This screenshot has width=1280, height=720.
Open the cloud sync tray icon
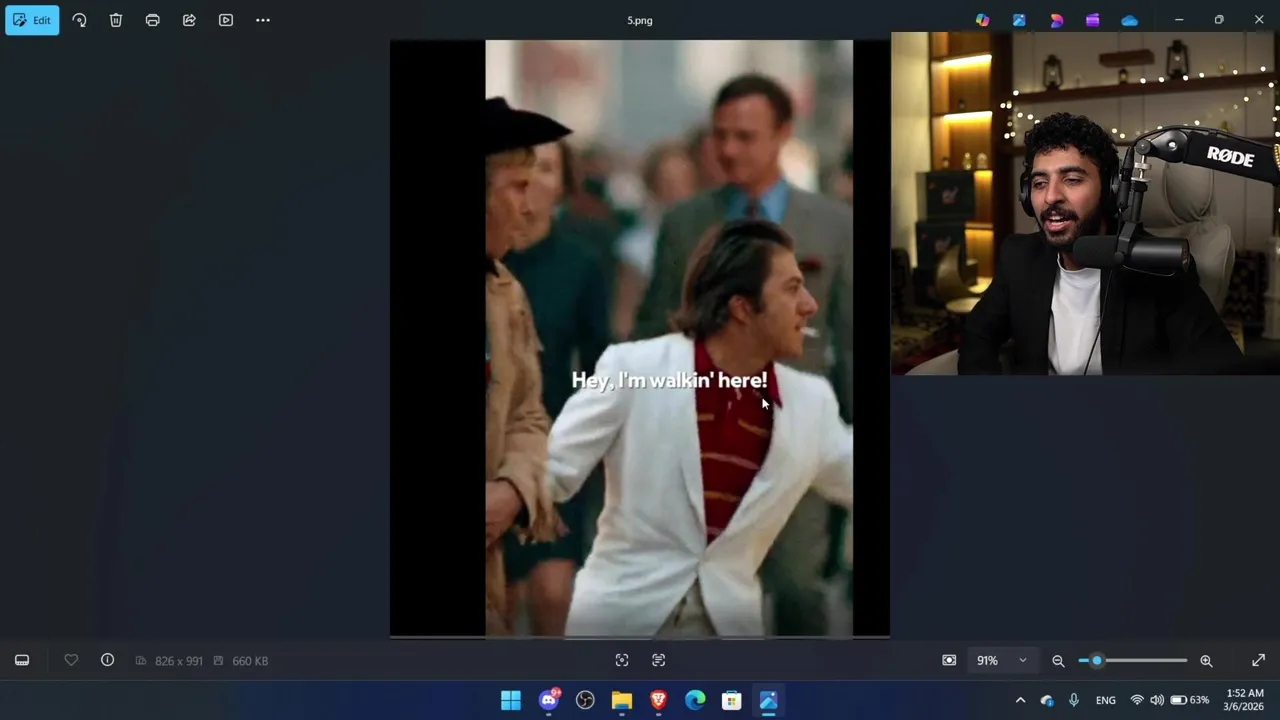click(1047, 700)
